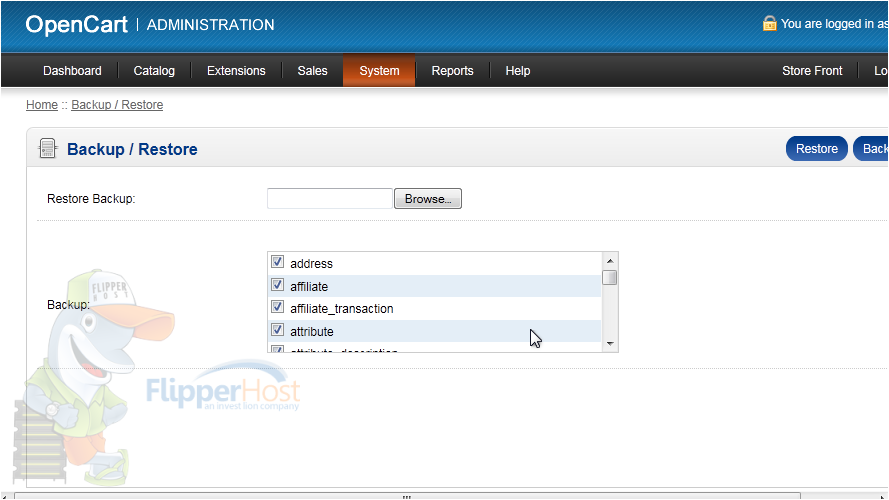Image resolution: width=889 pixels, height=500 pixels.
Task: Select the 'affiliate' table label
Action: point(309,286)
